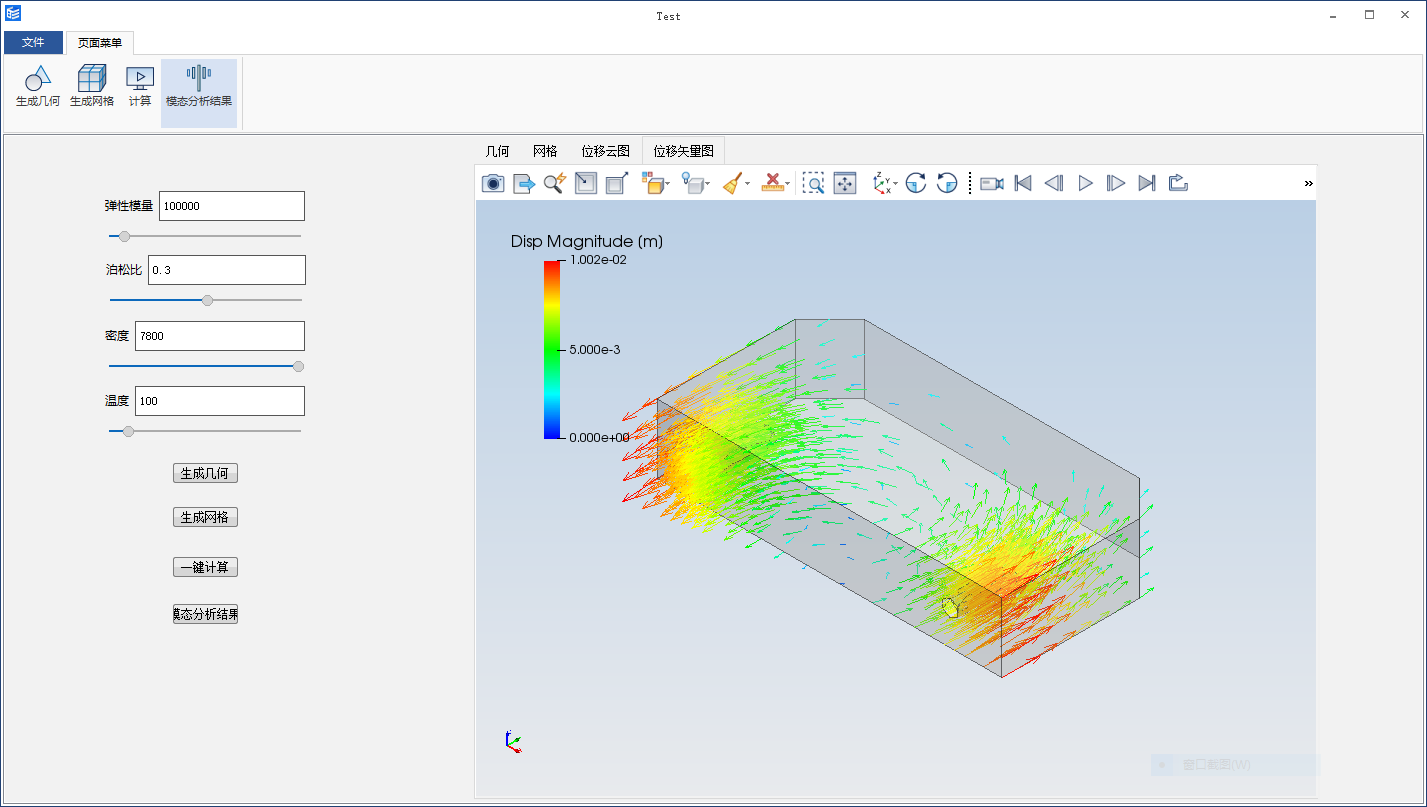Click the application icon in title bar
Screen dimensions: 1427x807
[x=13, y=14]
